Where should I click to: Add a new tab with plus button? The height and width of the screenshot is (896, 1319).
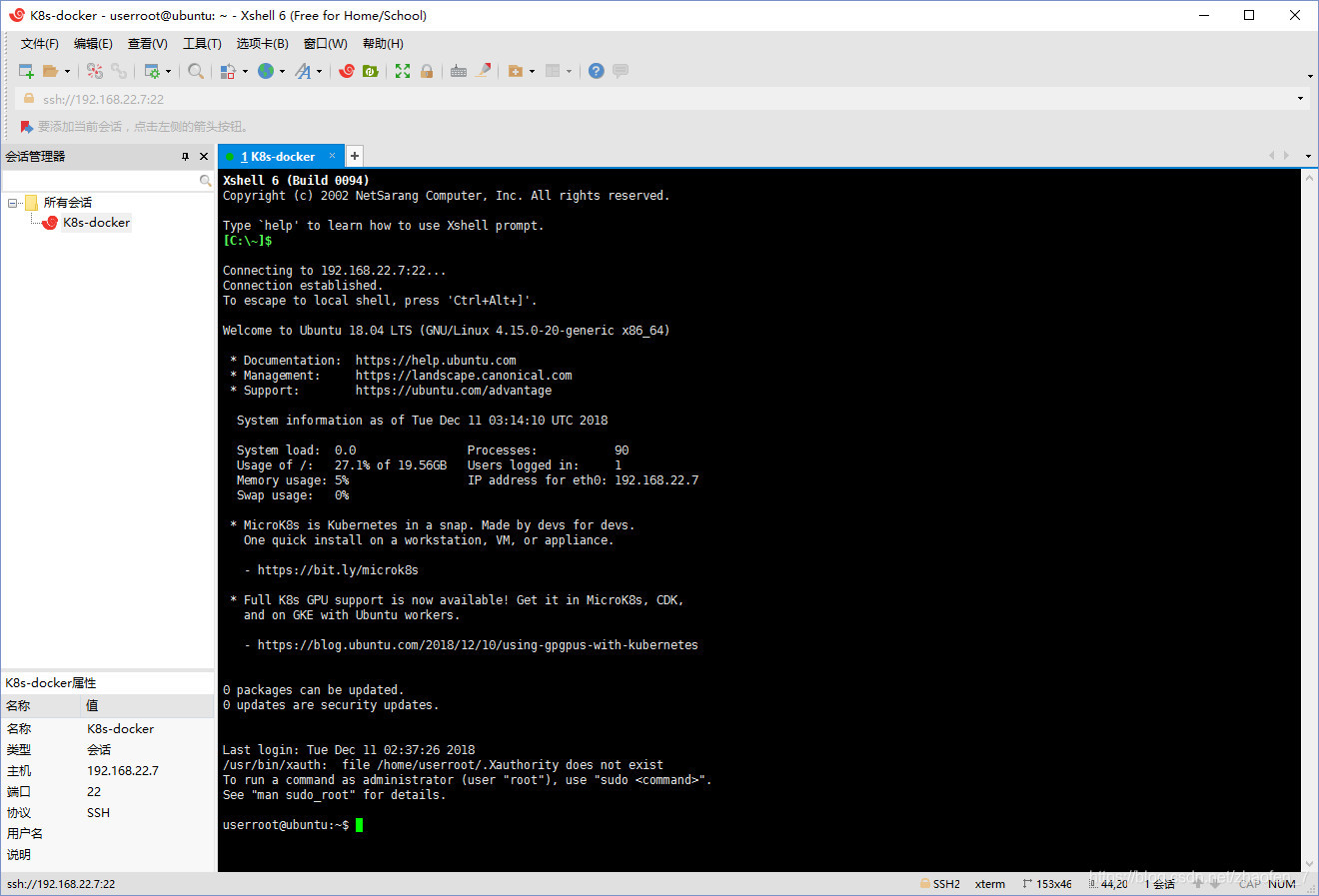click(354, 156)
